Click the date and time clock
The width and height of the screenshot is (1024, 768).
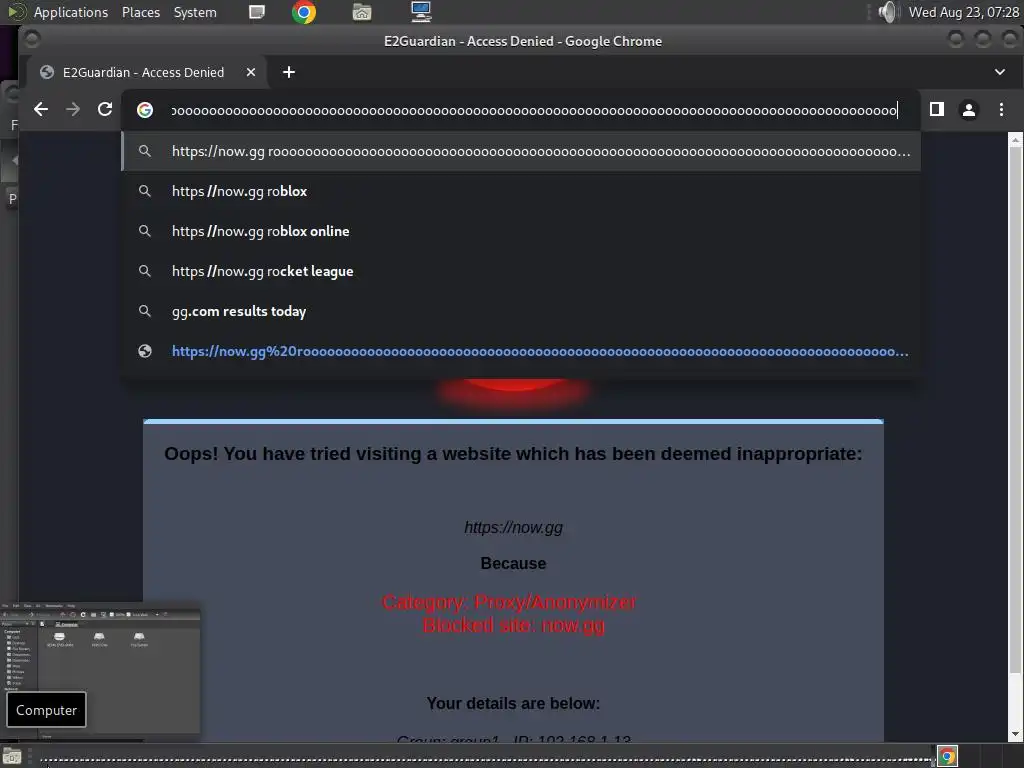[963, 12]
